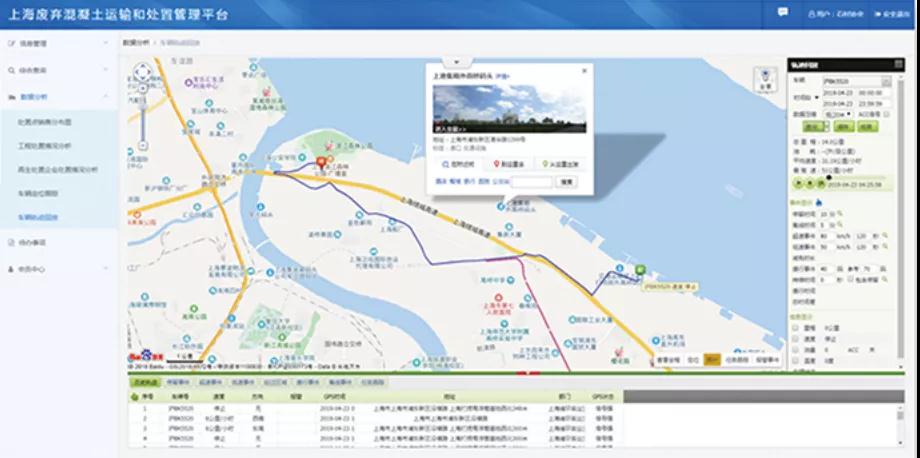Screen dimensions: 920x458
Task: Select the 车辆轨迹回放 menu item
Action: [x=39, y=216]
